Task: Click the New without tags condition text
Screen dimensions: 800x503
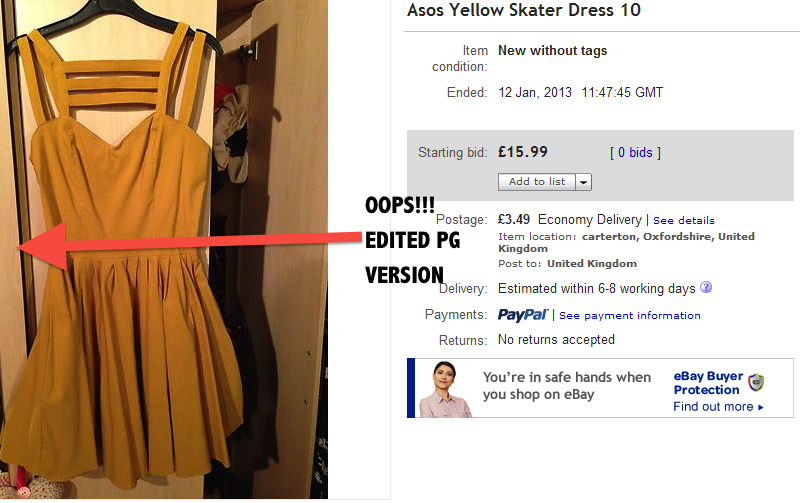Action: tap(553, 51)
